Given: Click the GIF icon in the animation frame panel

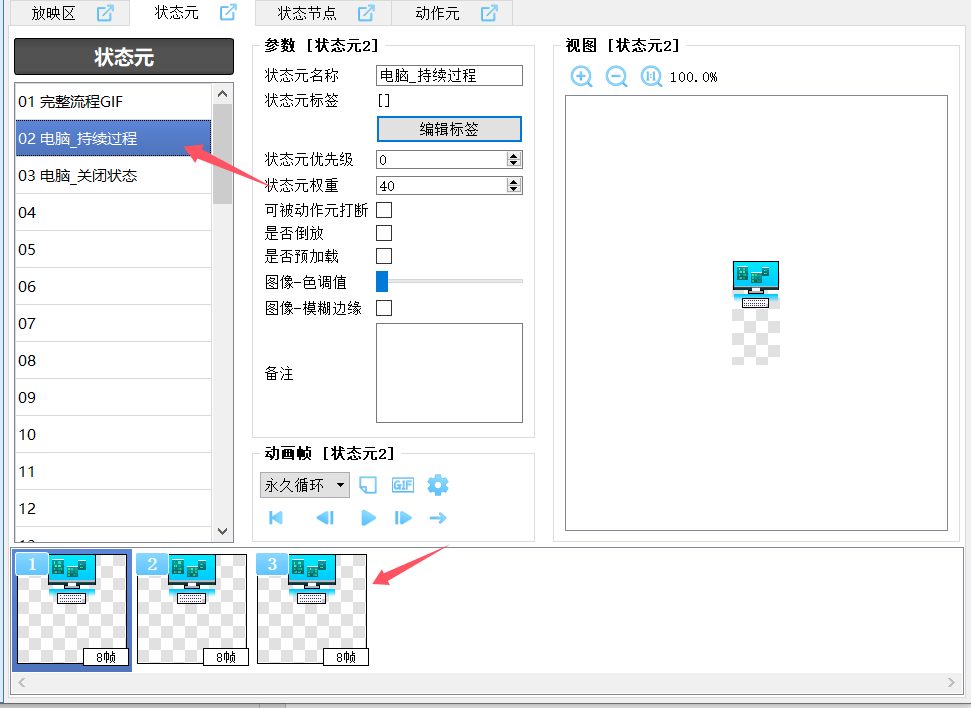Looking at the screenshot, I should point(402,485).
